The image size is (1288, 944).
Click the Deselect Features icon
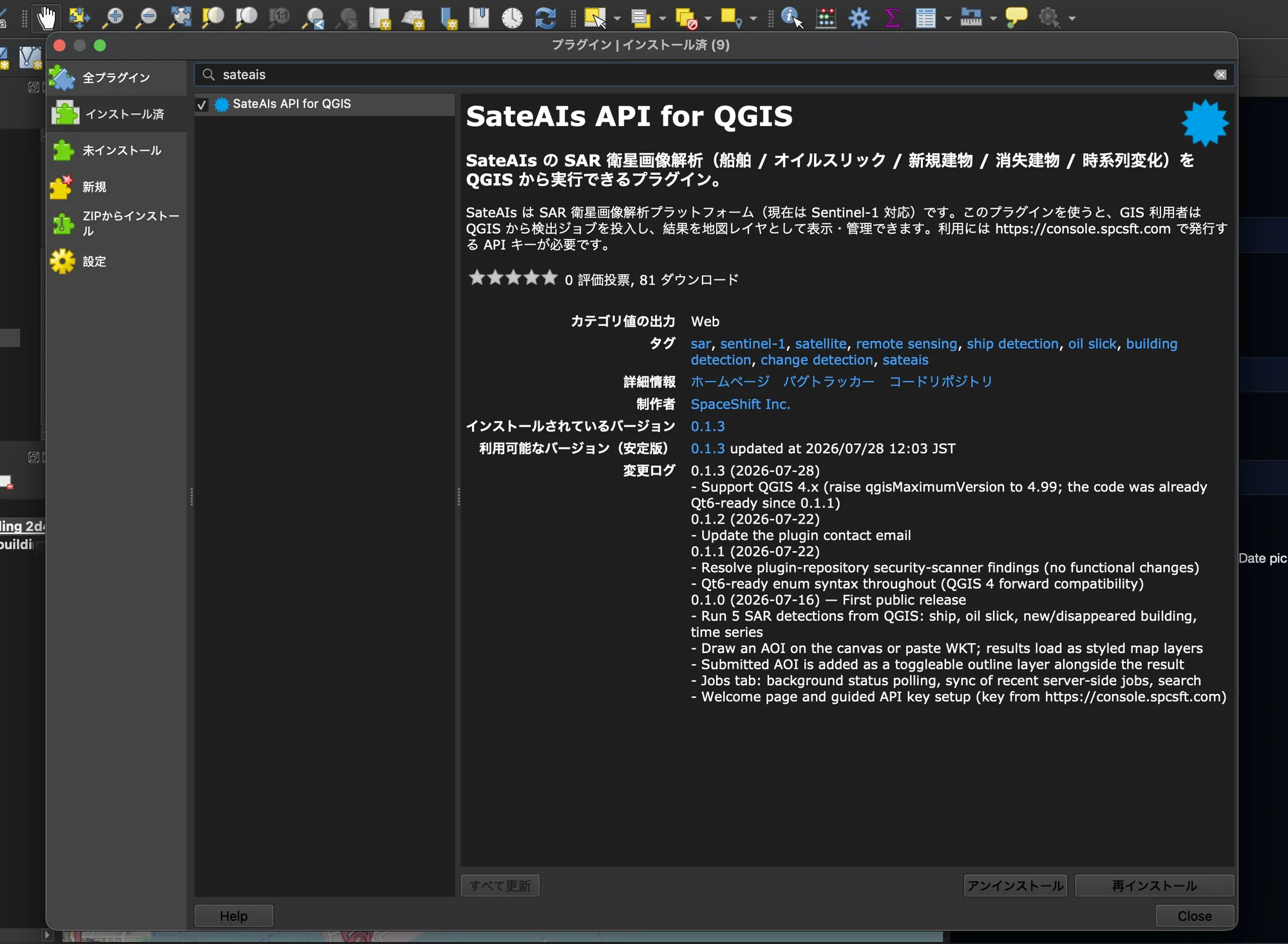point(687,17)
